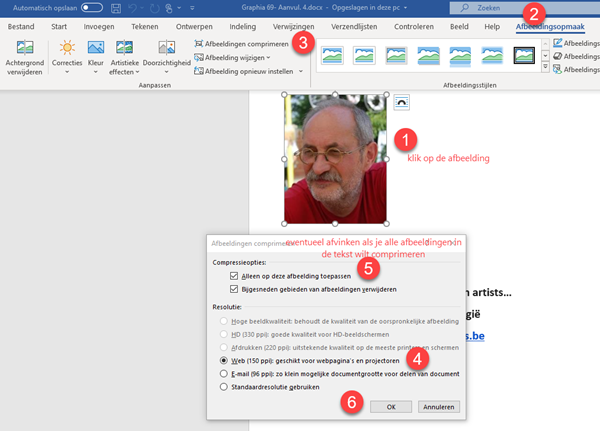Open the Afbeeldingsopmaak tab
The width and height of the screenshot is (600, 431).
(550, 26)
